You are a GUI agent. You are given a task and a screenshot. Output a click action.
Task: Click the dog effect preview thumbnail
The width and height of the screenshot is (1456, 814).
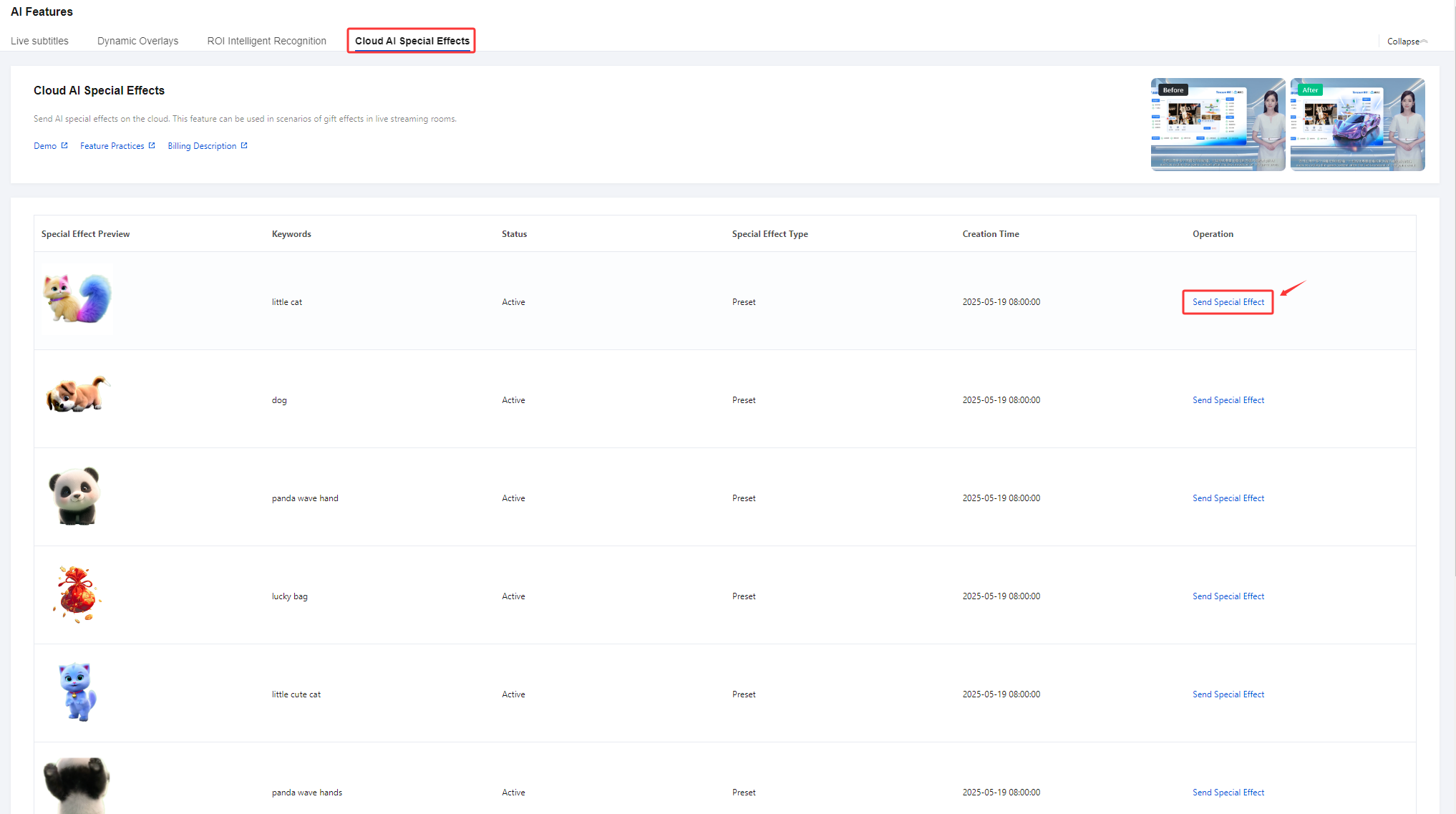77,395
